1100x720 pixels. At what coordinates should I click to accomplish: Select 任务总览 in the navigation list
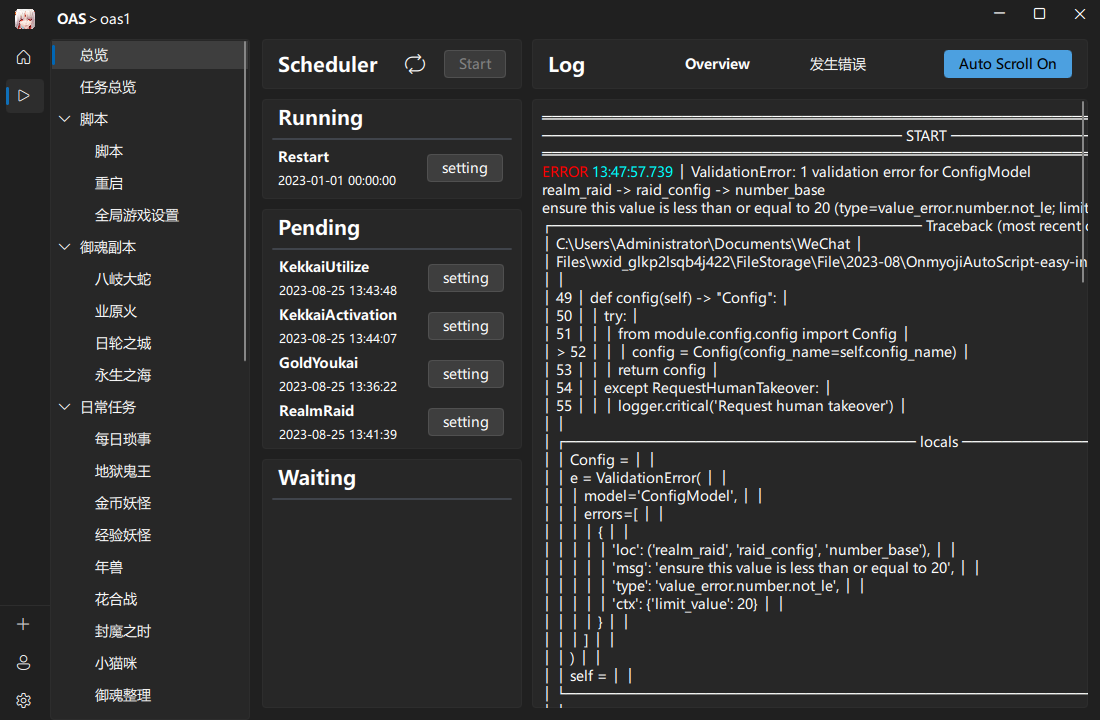106,86
